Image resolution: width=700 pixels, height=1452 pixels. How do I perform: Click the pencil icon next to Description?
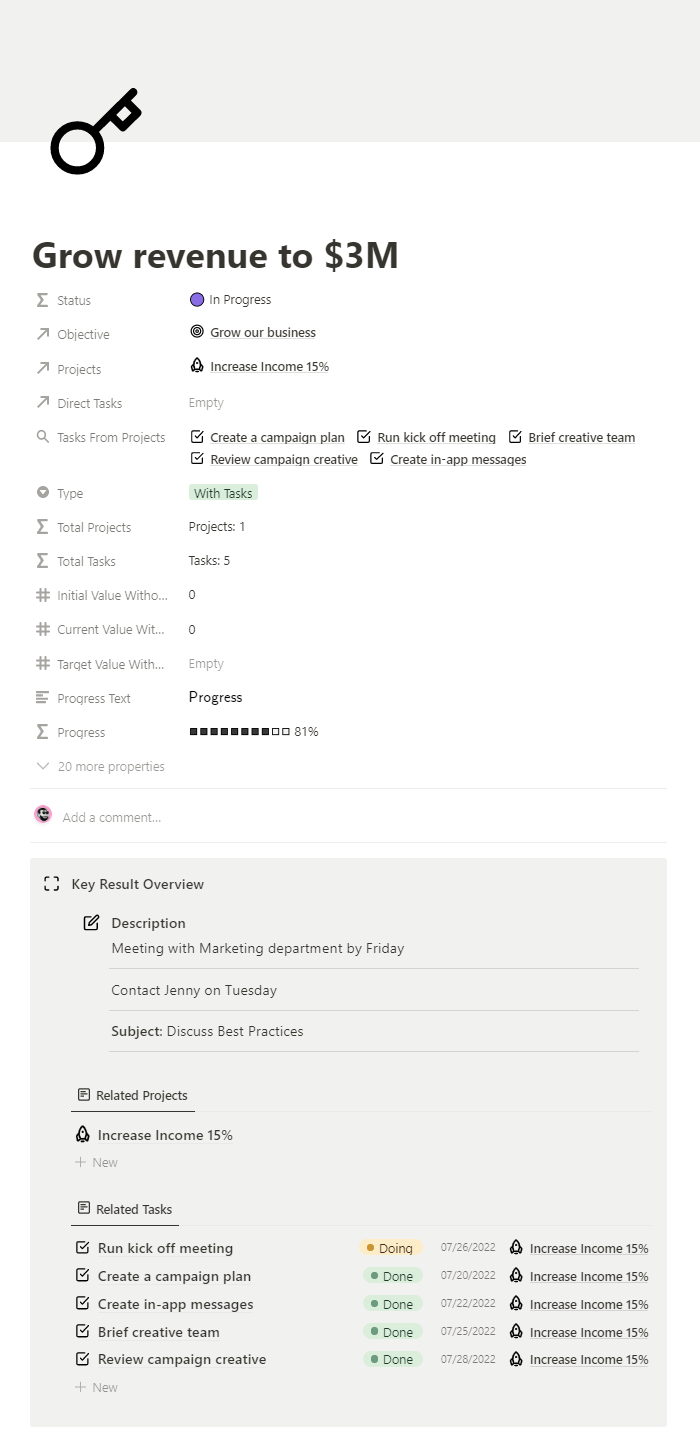coord(91,922)
